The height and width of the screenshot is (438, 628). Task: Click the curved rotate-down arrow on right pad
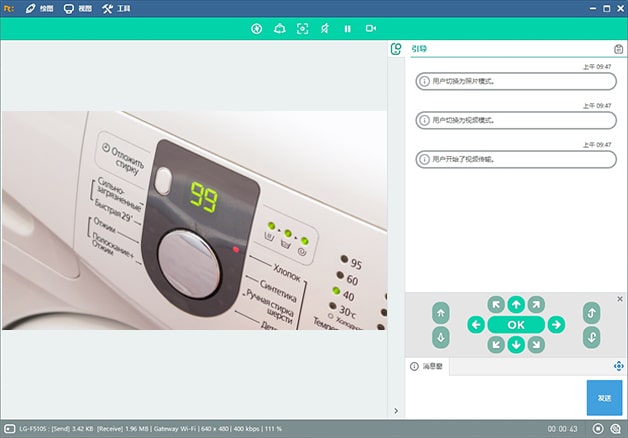click(x=592, y=338)
